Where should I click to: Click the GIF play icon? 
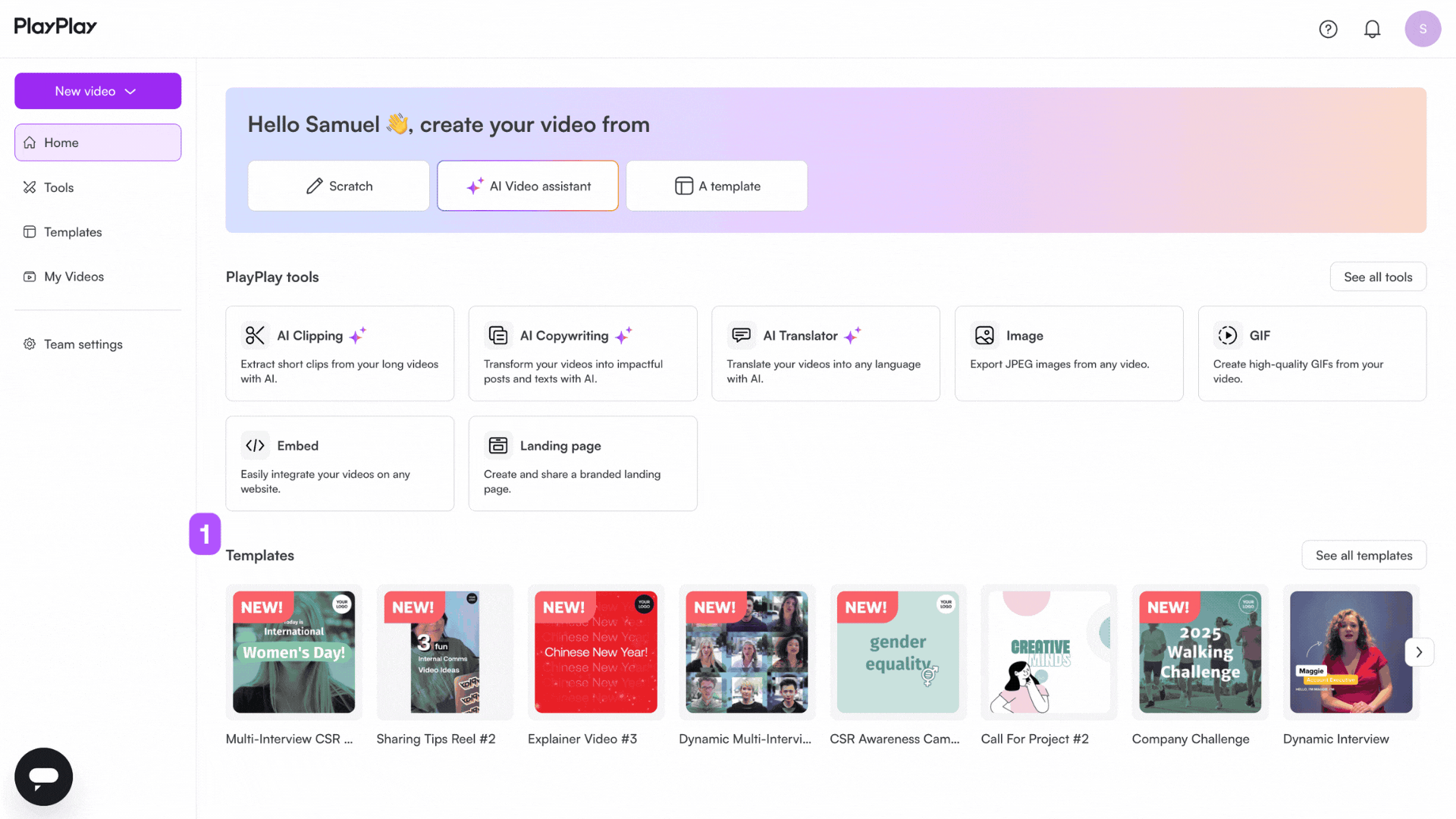coord(1227,335)
